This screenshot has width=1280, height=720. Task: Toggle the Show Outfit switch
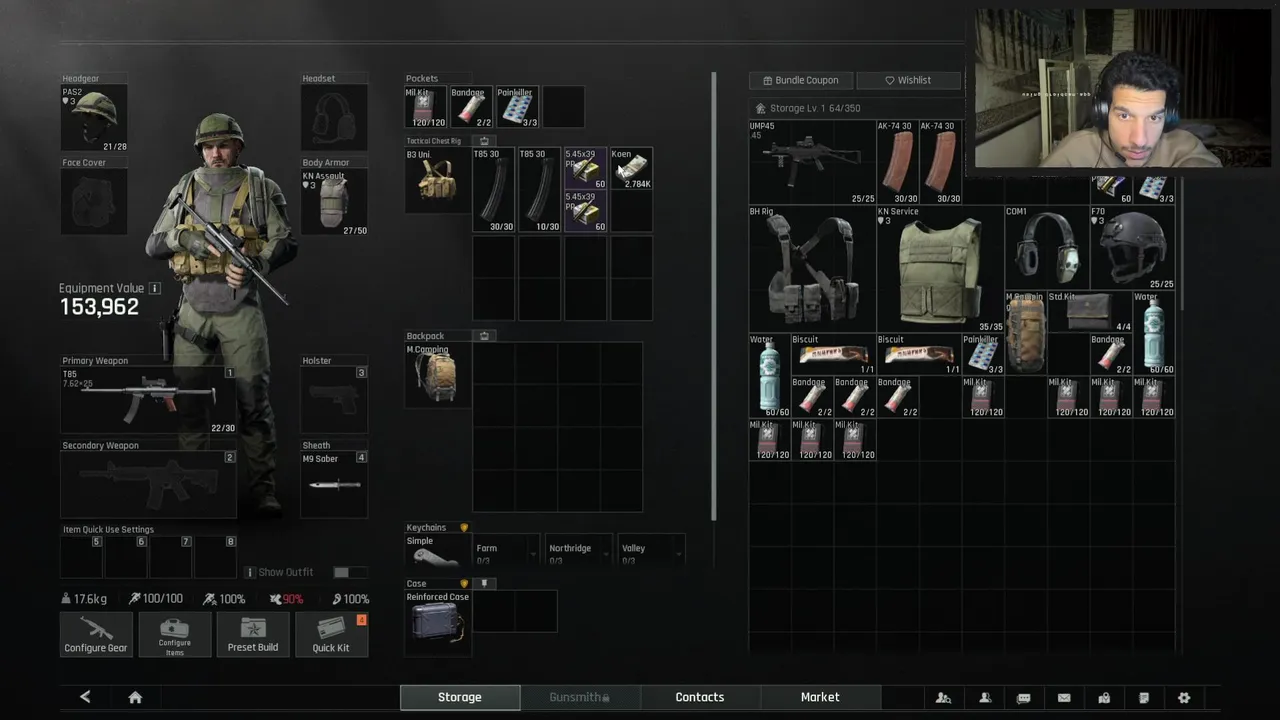tap(349, 572)
